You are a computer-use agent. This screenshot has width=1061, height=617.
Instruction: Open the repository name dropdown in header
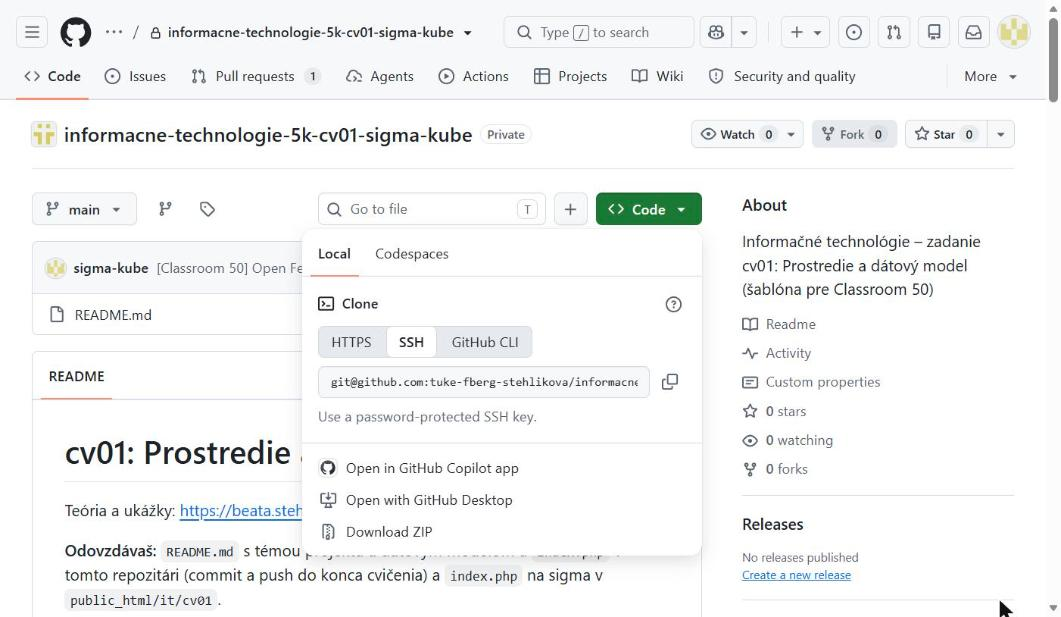(468, 32)
